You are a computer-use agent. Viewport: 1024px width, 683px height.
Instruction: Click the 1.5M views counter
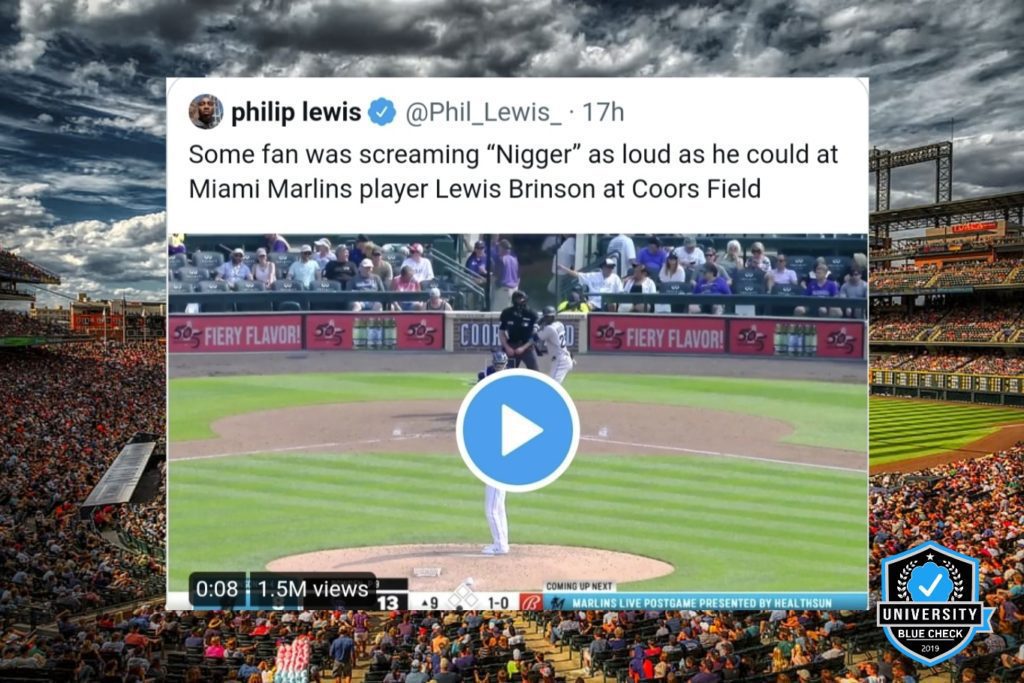pyautogui.click(x=313, y=589)
